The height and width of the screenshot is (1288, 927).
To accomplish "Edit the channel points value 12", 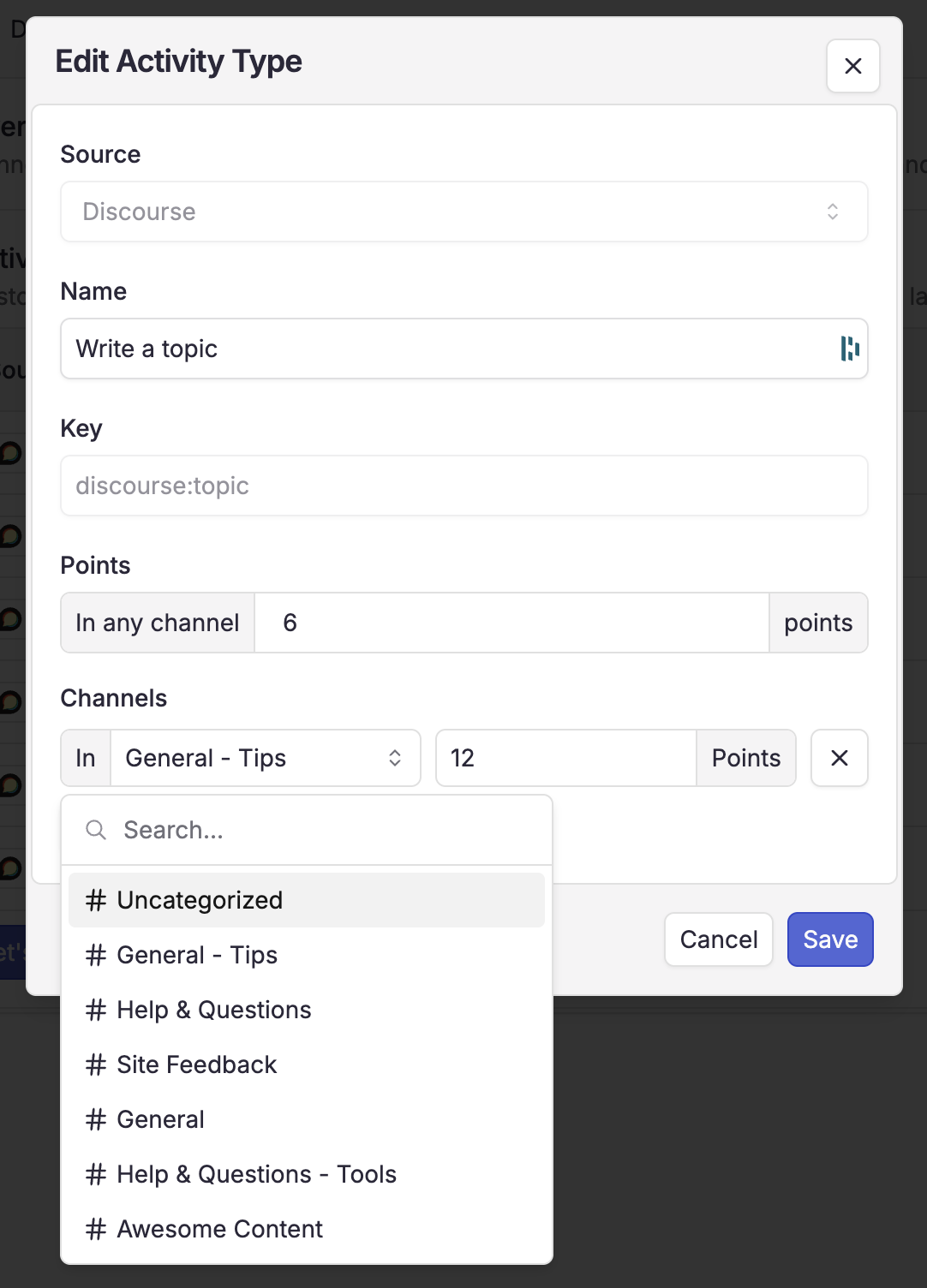I will [x=565, y=758].
